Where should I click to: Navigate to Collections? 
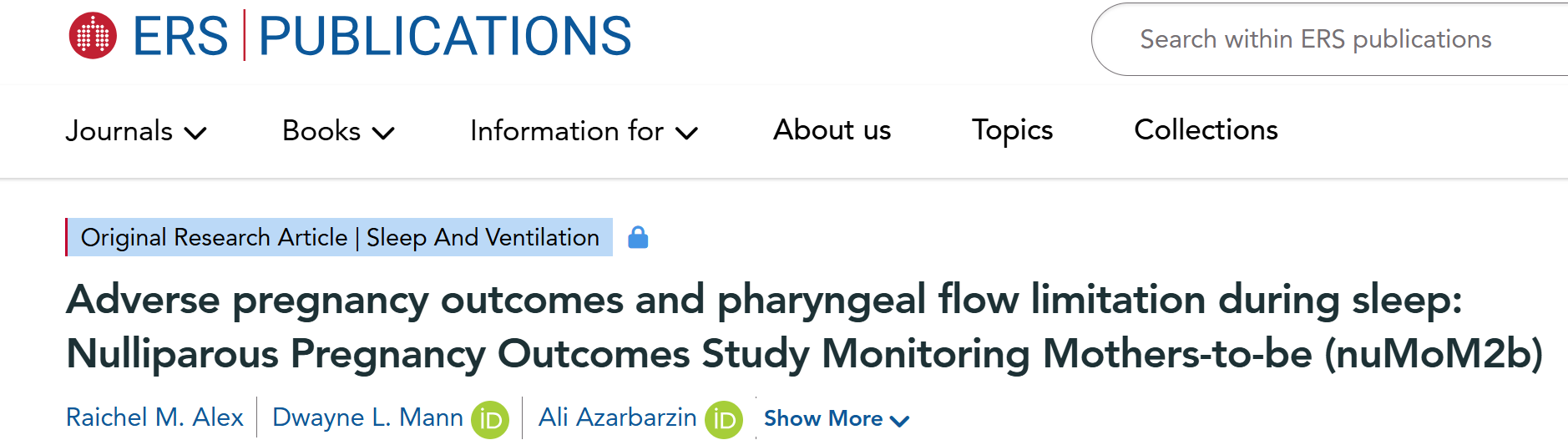[x=1206, y=130]
